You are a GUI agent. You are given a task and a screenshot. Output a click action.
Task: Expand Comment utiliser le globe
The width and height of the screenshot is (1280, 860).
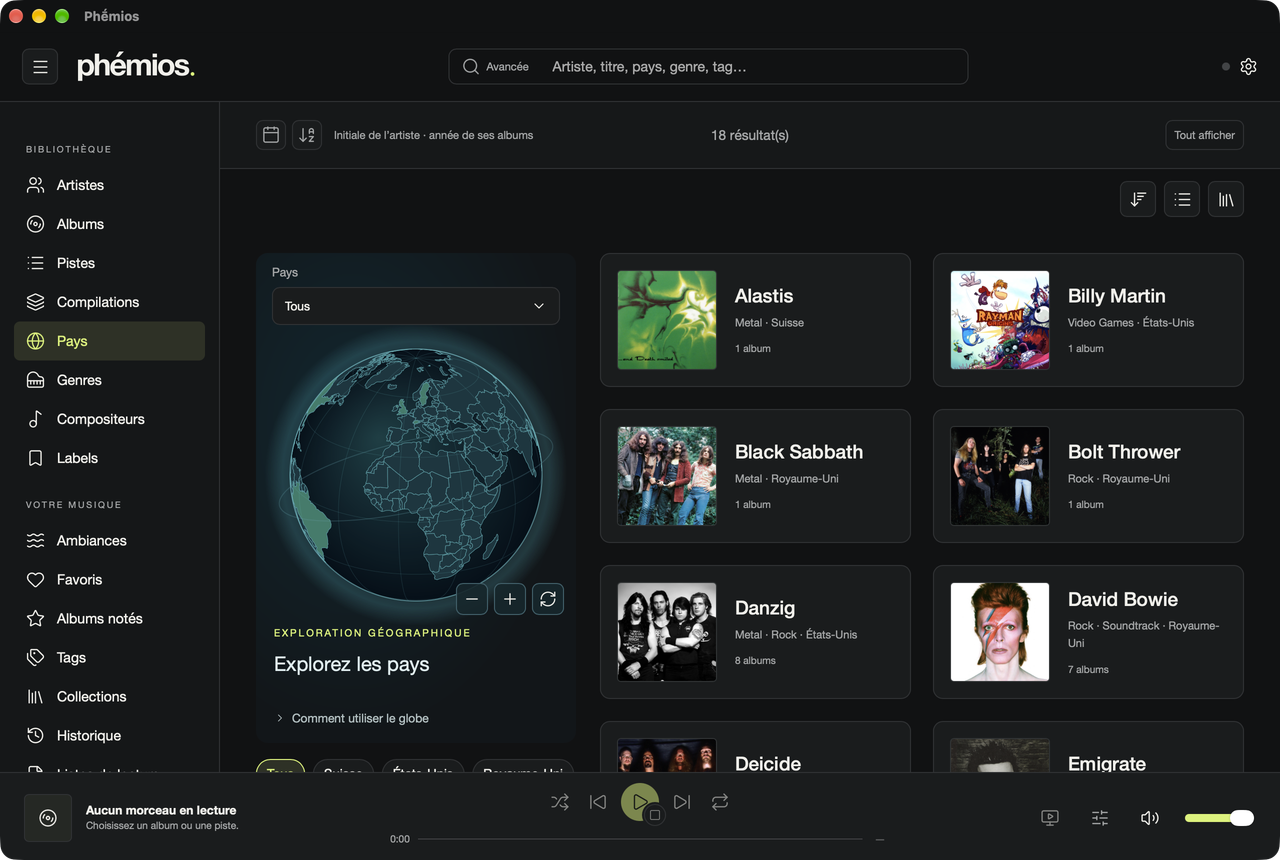tap(352, 718)
